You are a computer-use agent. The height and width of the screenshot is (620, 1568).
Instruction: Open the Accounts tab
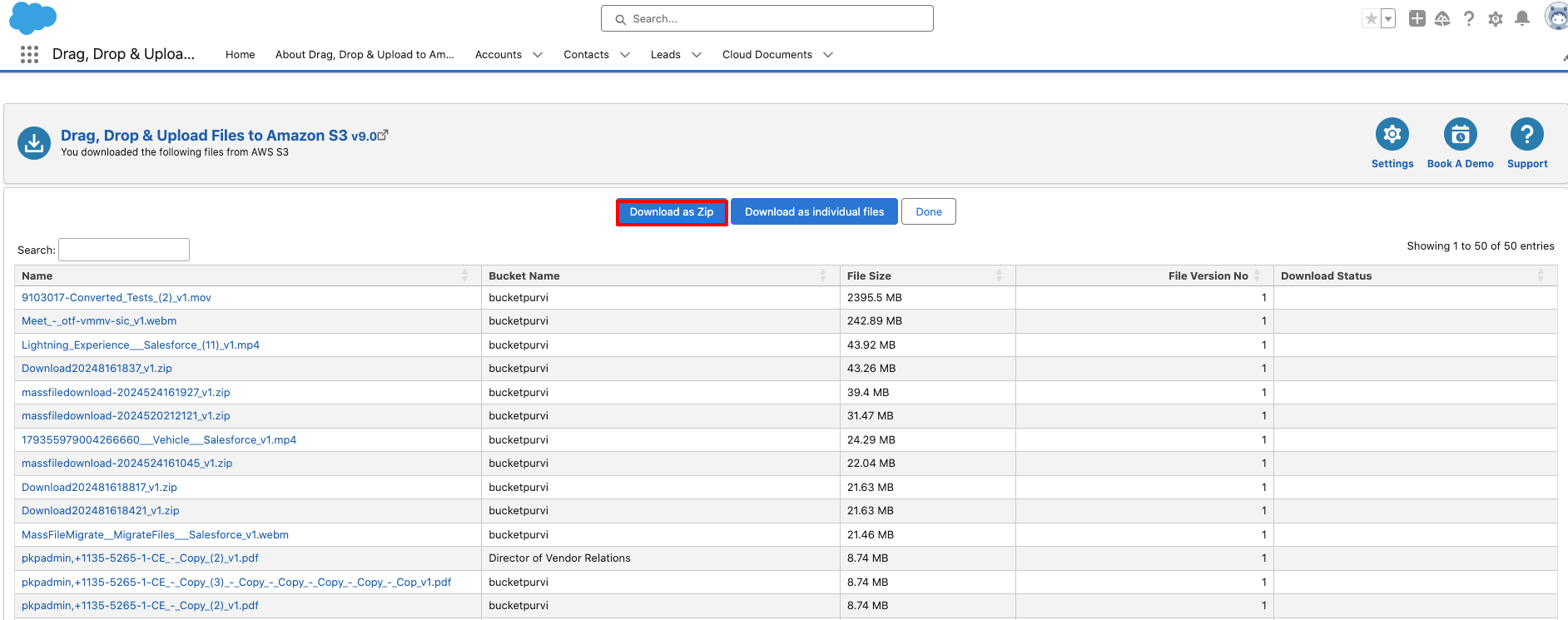499,55
